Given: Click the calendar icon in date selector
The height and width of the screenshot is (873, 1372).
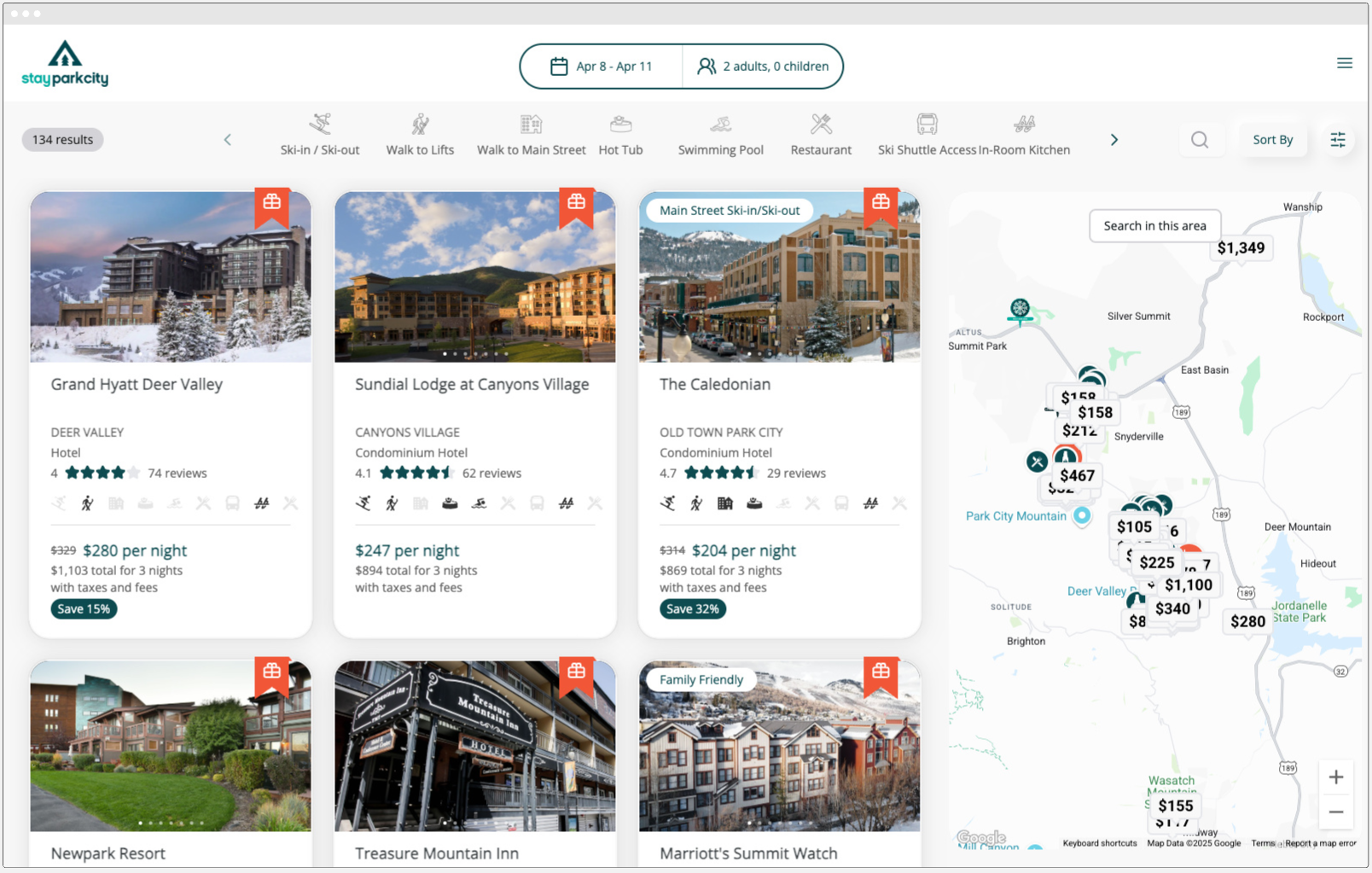Looking at the screenshot, I should coord(559,67).
